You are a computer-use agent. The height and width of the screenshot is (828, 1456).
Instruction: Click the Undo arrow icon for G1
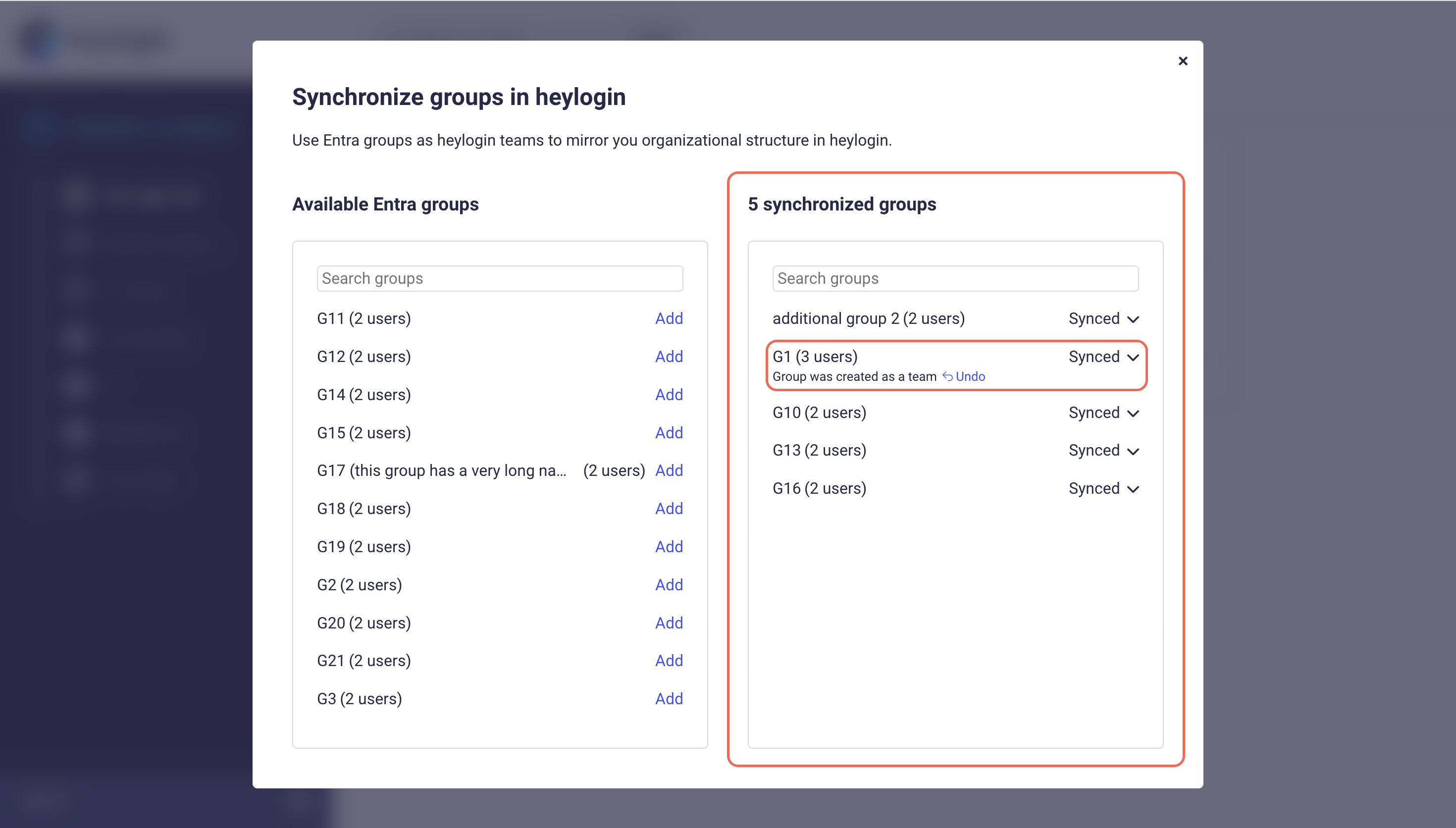947,376
